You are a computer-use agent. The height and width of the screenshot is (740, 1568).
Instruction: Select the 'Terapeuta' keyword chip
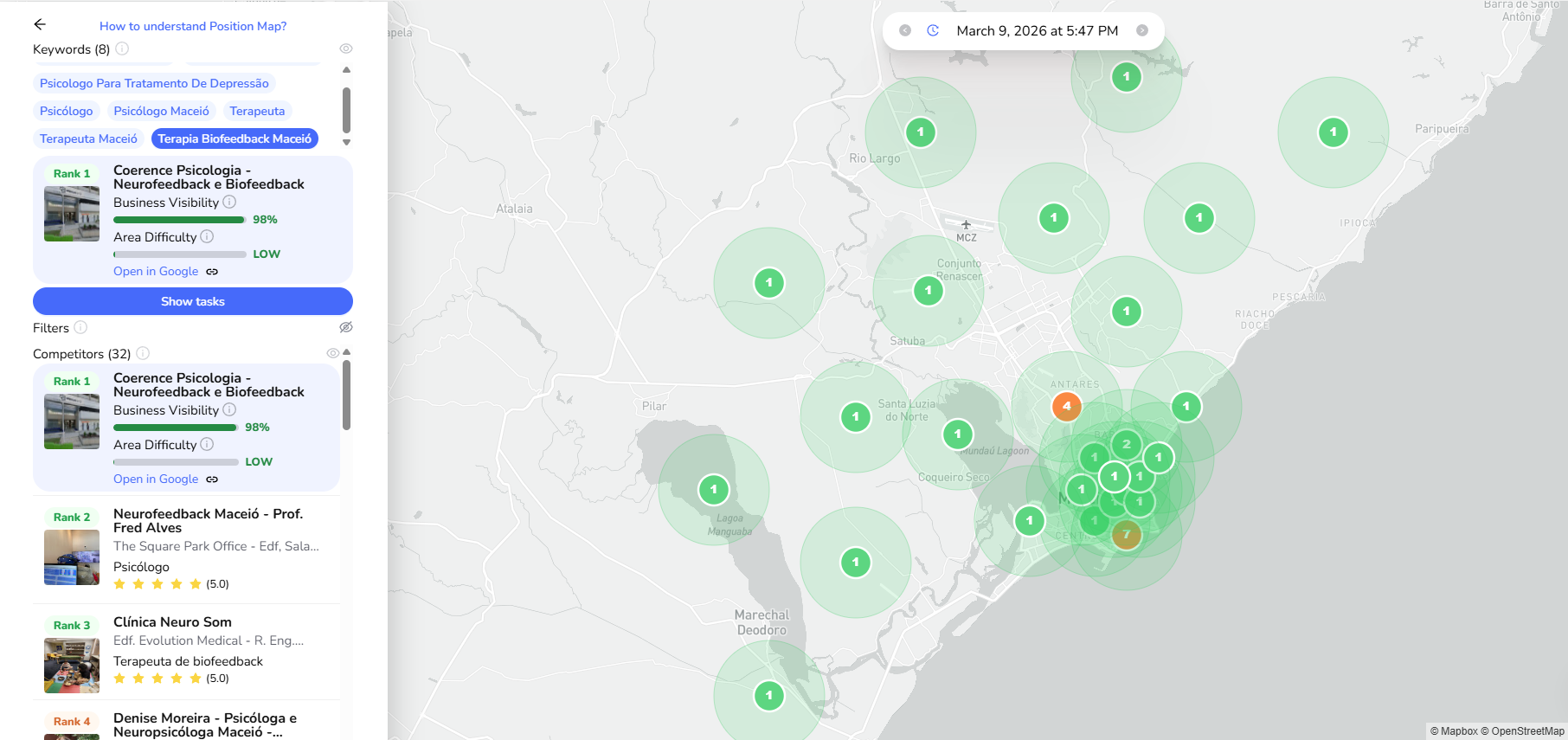(257, 111)
